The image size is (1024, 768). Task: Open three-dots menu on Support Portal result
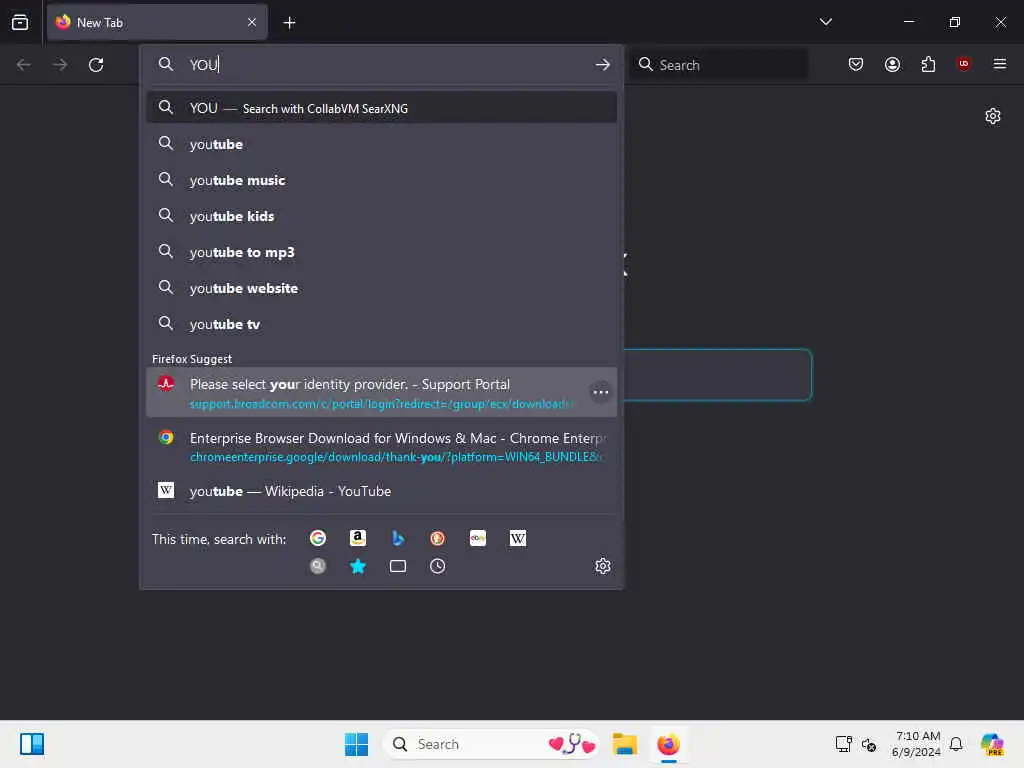point(600,392)
